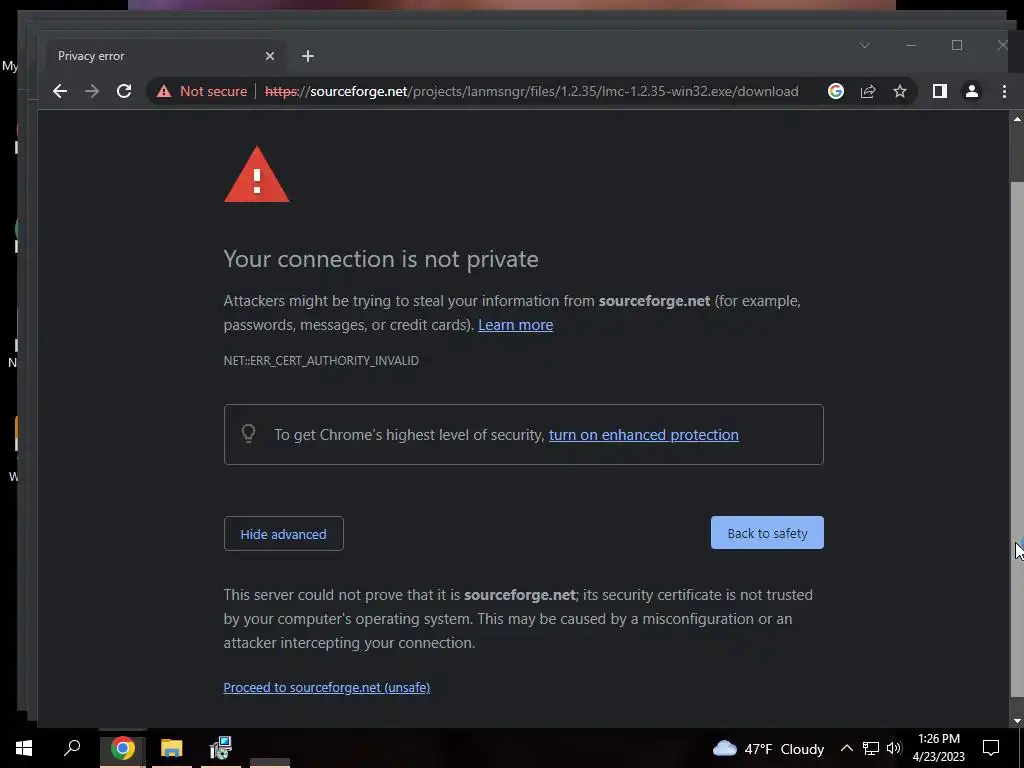1024x768 pixels.
Task: Click the Back to safety button
Action: pyautogui.click(x=767, y=533)
